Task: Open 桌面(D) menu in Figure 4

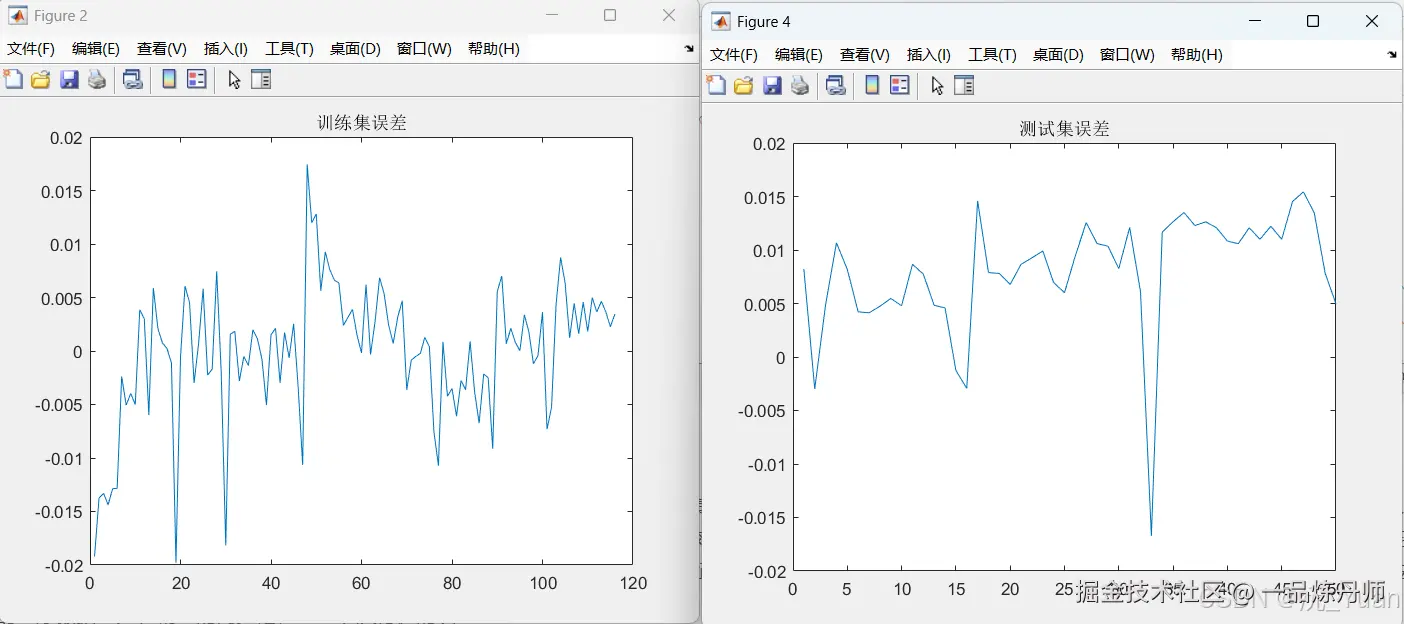Action: [x=1058, y=55]
